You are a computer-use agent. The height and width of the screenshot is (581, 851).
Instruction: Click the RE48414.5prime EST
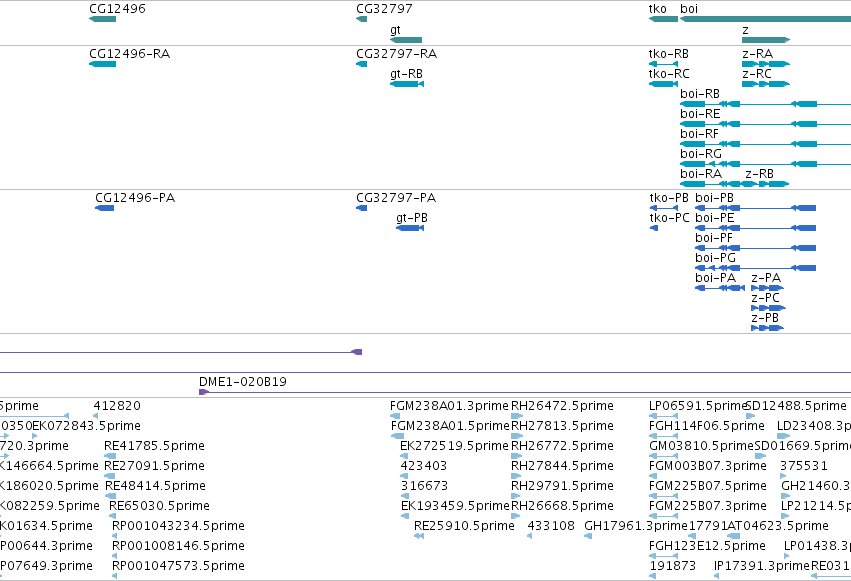(x=110, y=496)
